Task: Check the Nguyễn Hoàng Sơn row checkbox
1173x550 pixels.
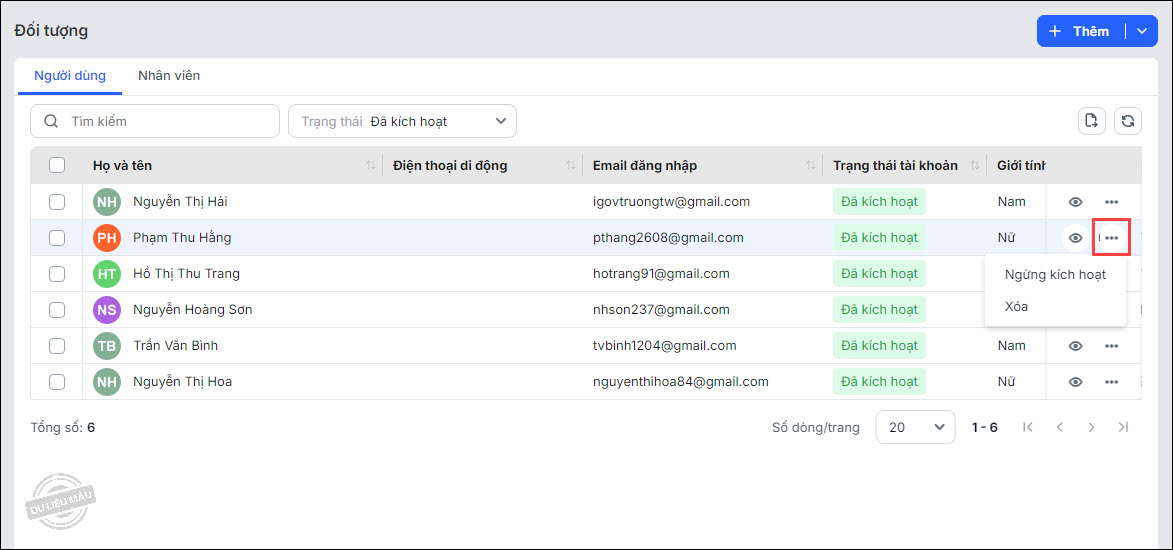Action: [x=57, y=310]
